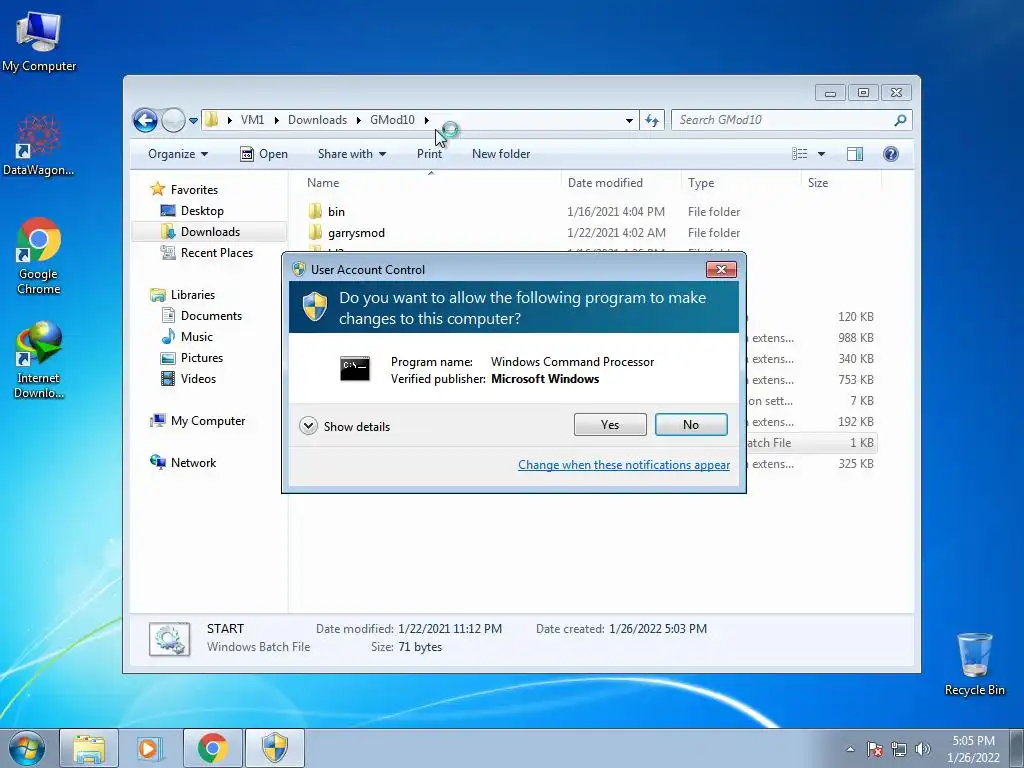The image size is (1024, 768).
Task: Click Print in the Explorer toolbar
Action: 429,154
